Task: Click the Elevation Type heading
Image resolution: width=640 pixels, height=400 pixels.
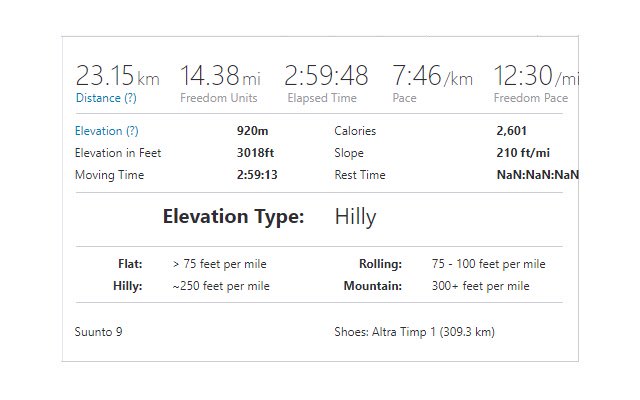Action: 233,217
